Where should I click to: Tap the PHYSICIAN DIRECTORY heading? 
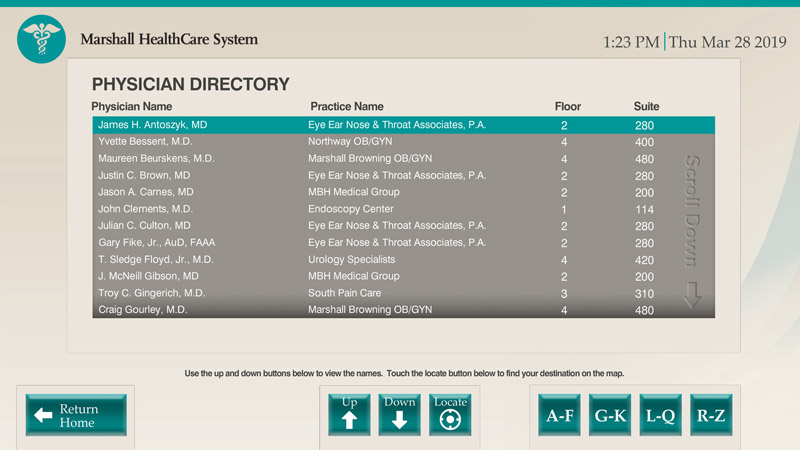click(191, 84)
